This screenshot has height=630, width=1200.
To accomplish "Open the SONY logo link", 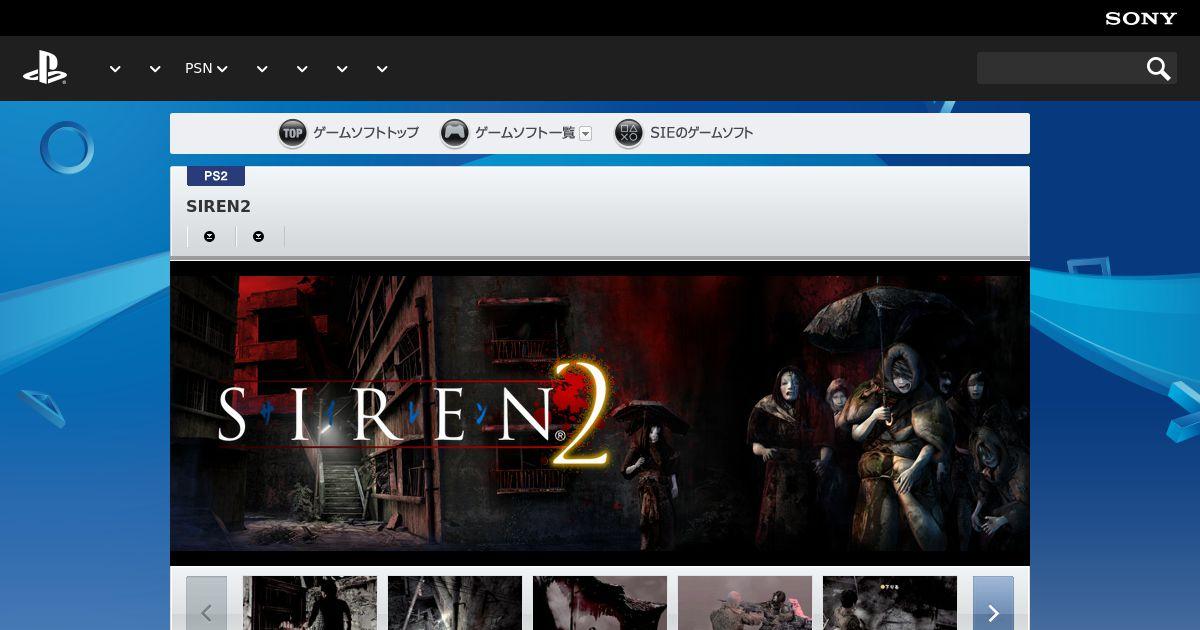I will 1141,18.
